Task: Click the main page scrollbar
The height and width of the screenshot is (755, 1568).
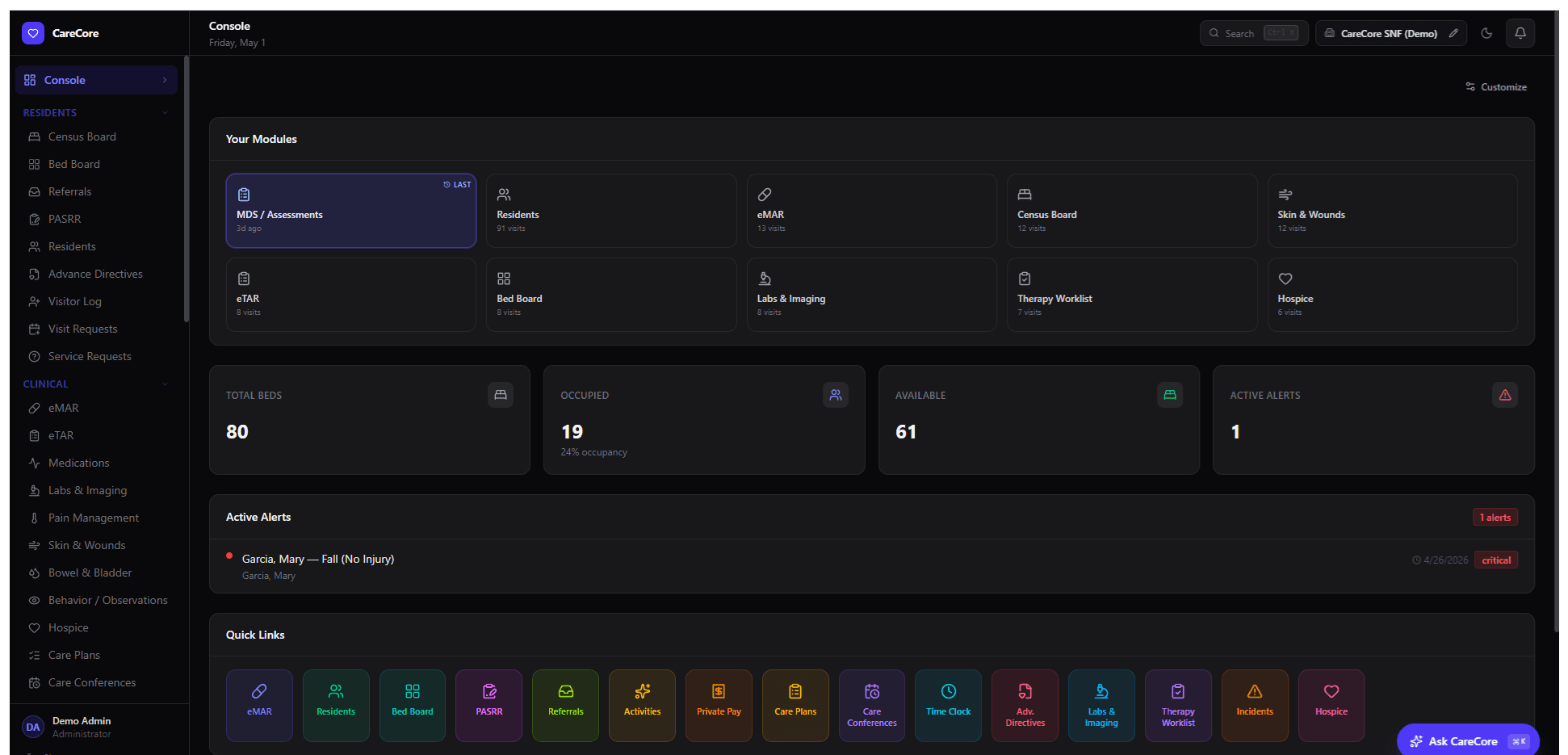Action: (1557, 323)
